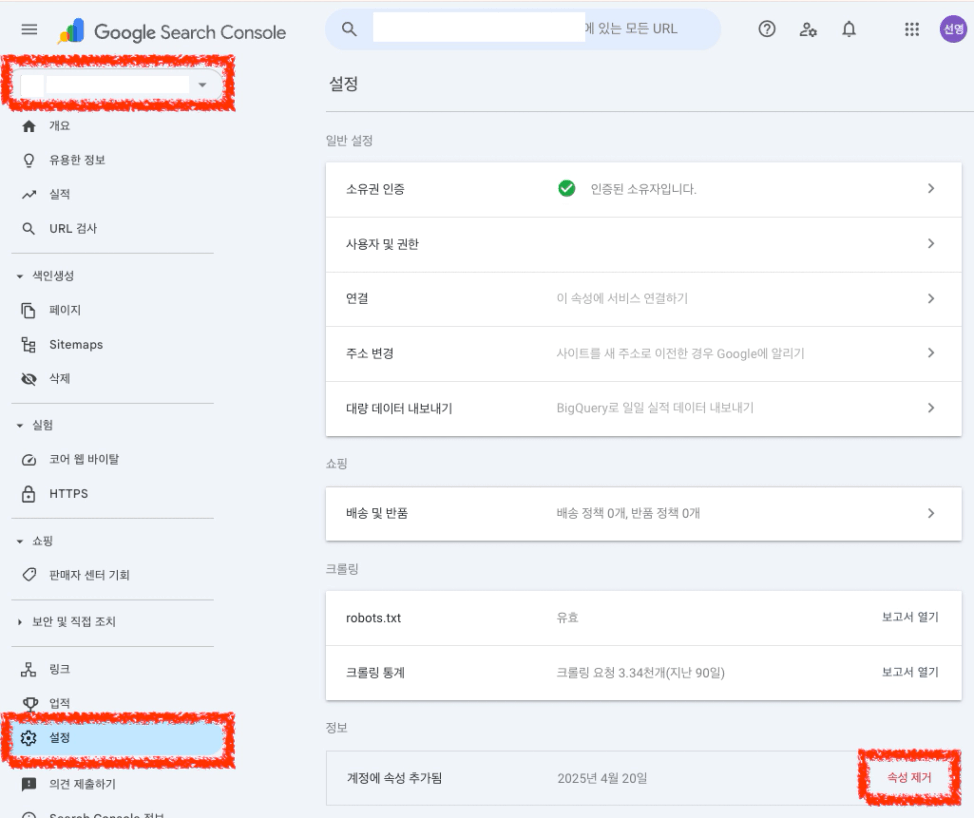
Task: Go to 실적 in the sidebar
Action: click(60, 194)
